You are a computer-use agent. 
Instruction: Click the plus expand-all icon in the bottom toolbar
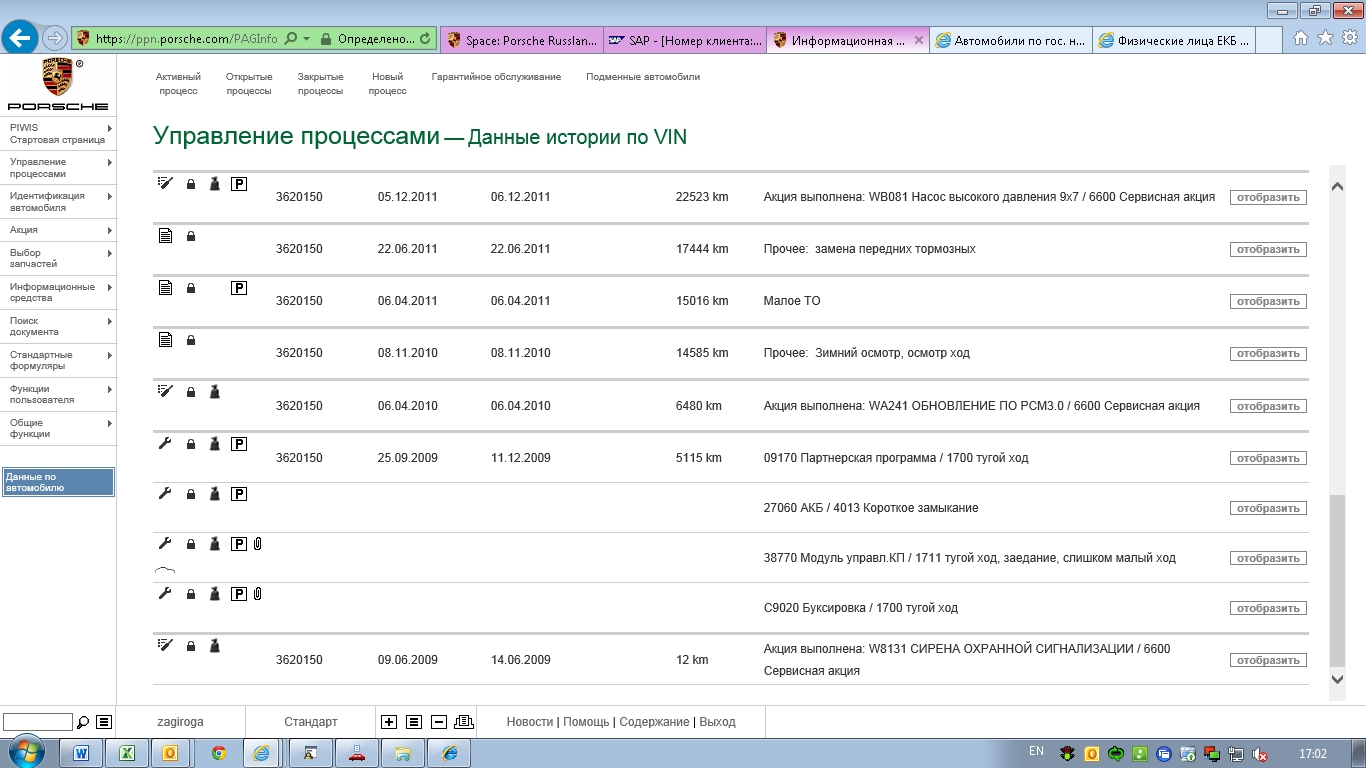[389, 722]
